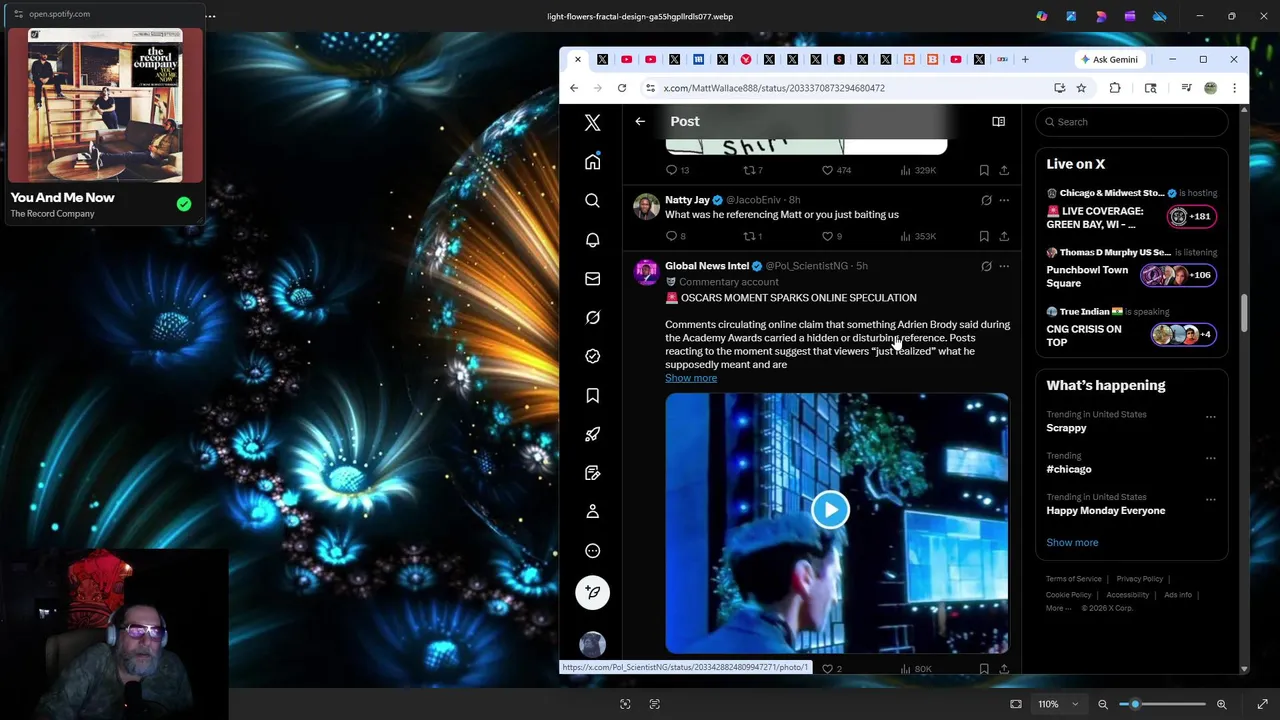
Task: Go to Home in the X sidebar
Action: (x=592, y=162)
